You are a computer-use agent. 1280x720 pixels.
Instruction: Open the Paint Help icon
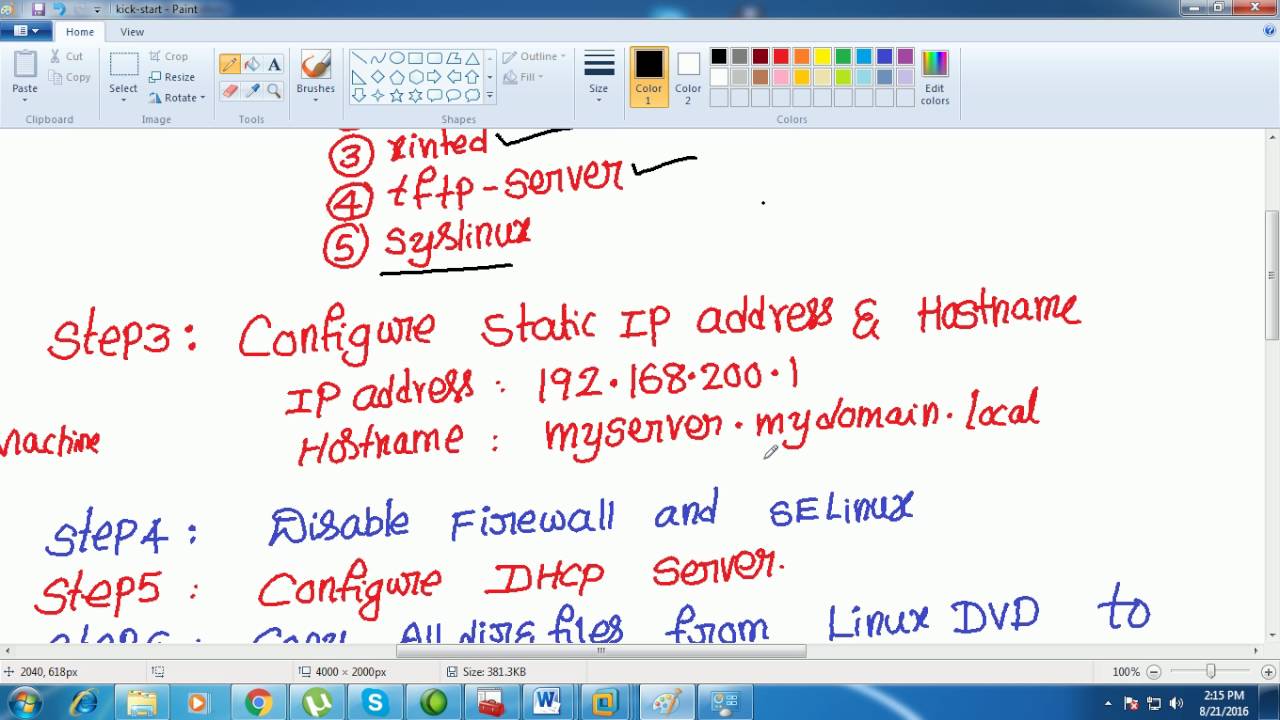(1269, 31)
